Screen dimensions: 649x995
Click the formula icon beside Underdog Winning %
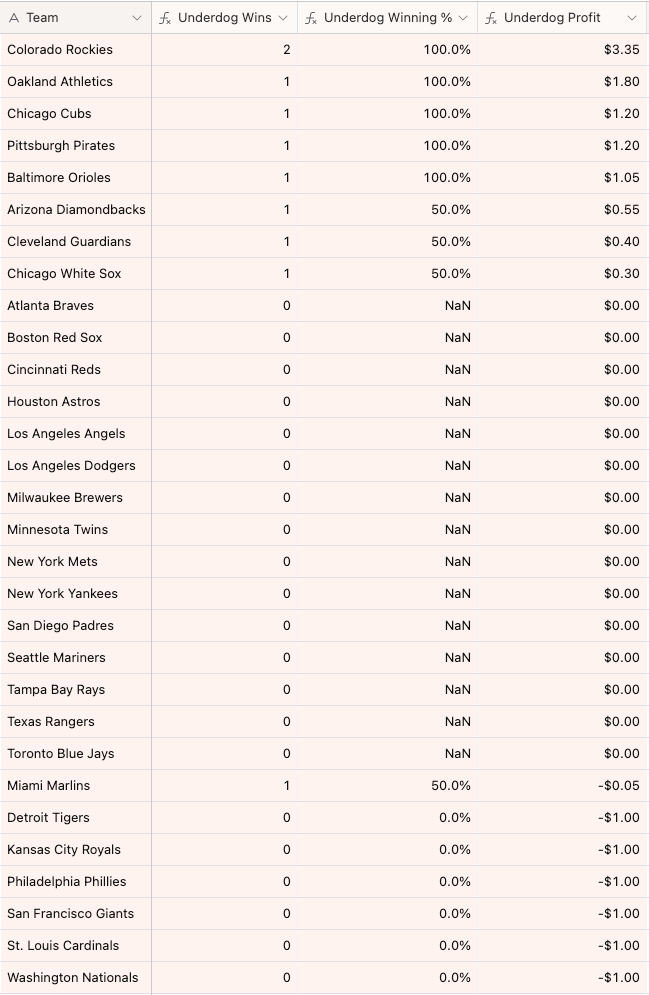tap(311, 18)
